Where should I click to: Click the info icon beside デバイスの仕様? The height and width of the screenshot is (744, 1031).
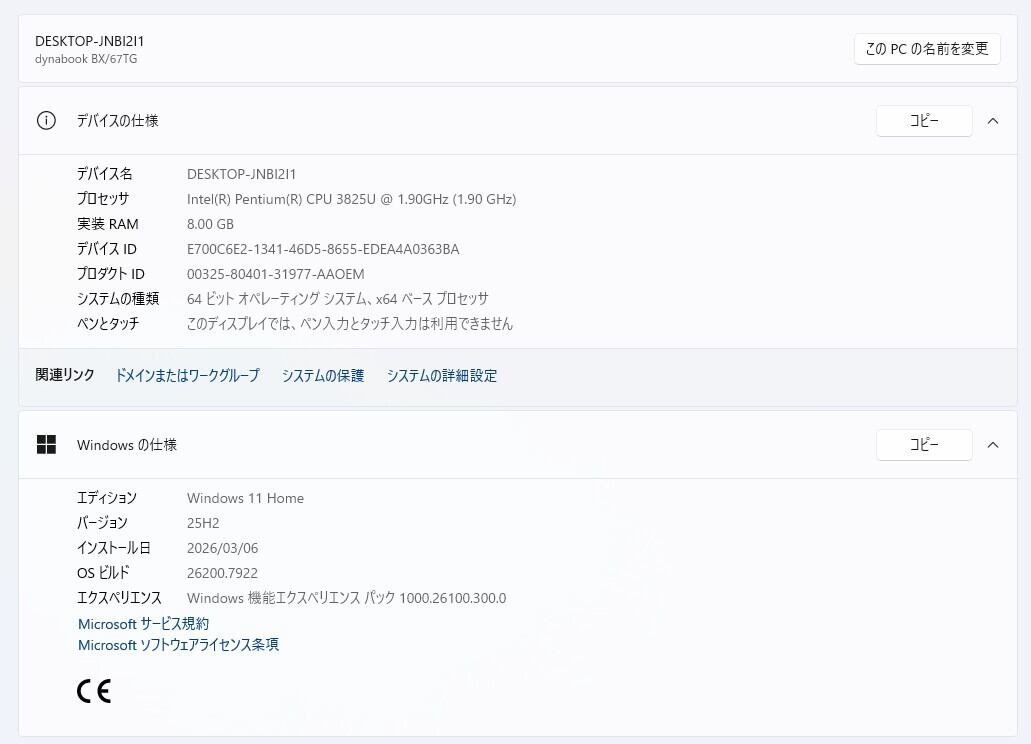(46, 121)
